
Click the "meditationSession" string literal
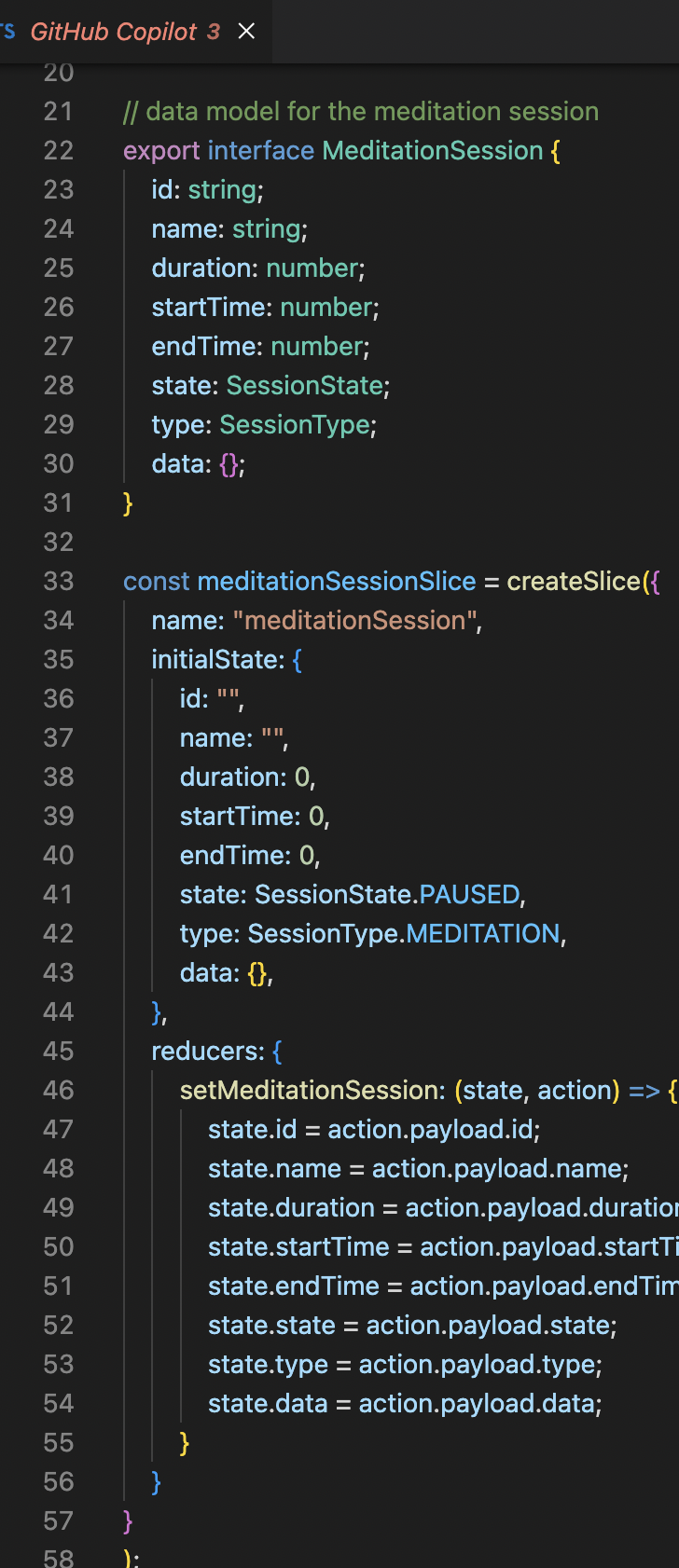pos(354,620)
